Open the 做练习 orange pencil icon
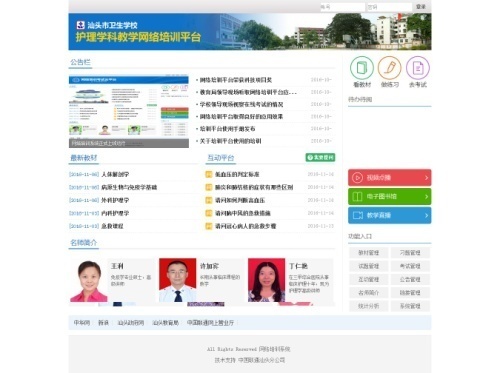This screenshot has width=500, height=373. click(389, 68)
